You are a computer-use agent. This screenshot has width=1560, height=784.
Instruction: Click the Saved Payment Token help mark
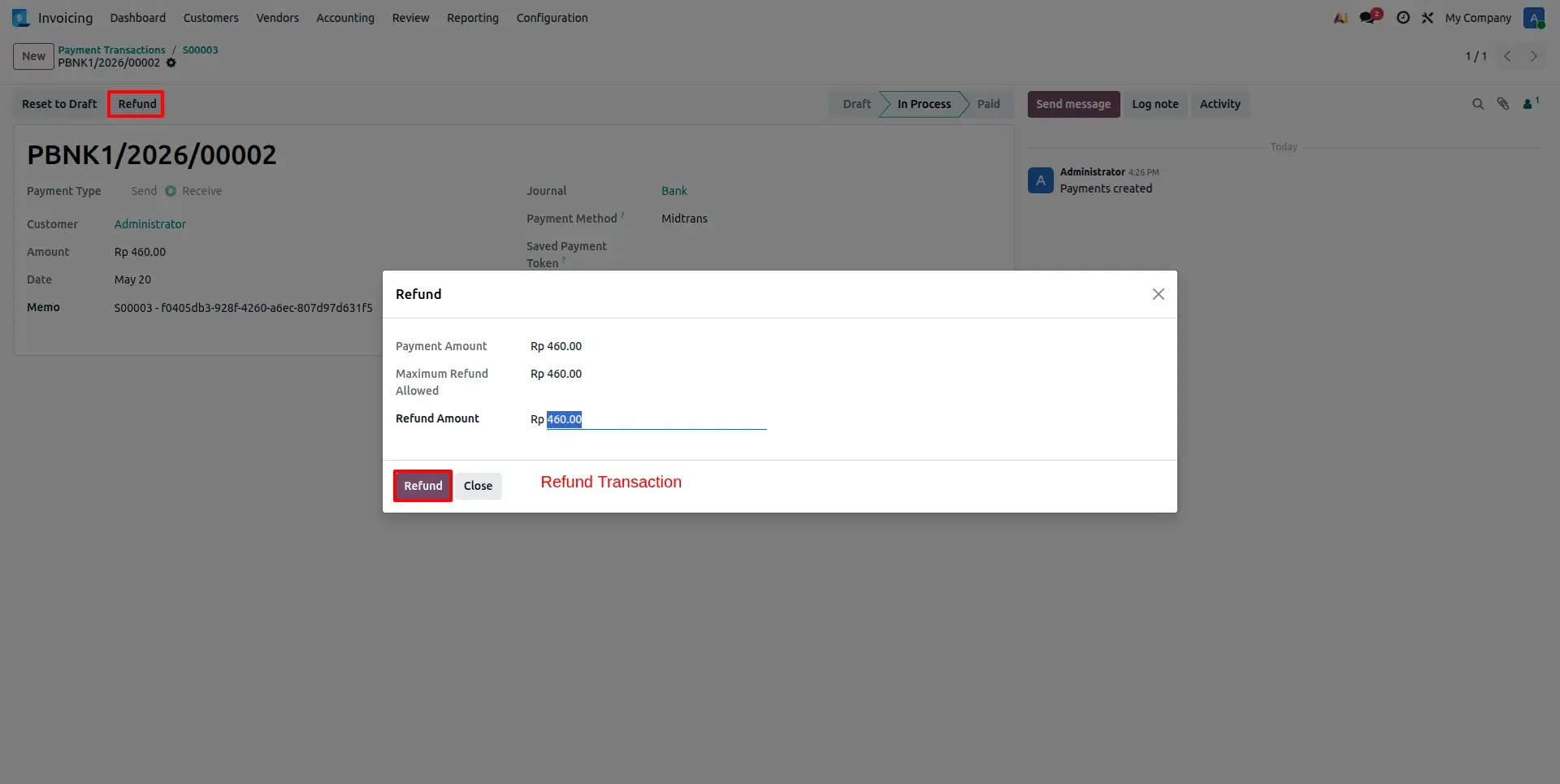coord(564,260)
